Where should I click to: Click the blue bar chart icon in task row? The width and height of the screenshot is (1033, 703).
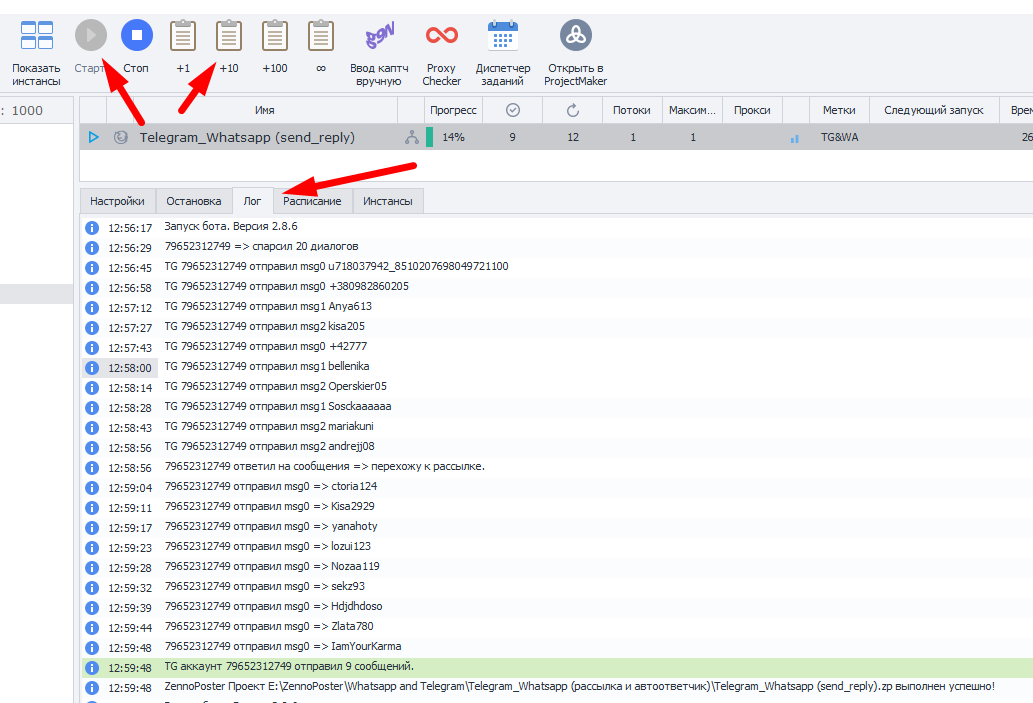pyautogui.click(x=795, y=138)
